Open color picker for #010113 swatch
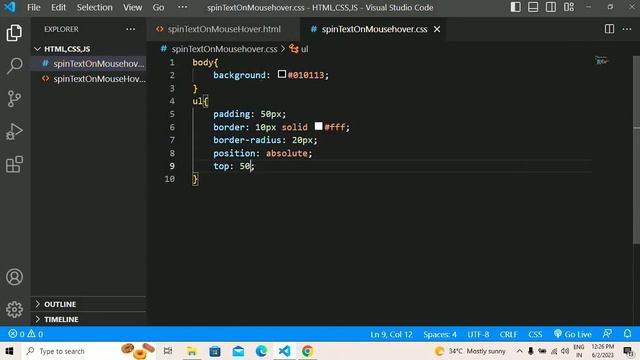 click(x=282, y=74)
